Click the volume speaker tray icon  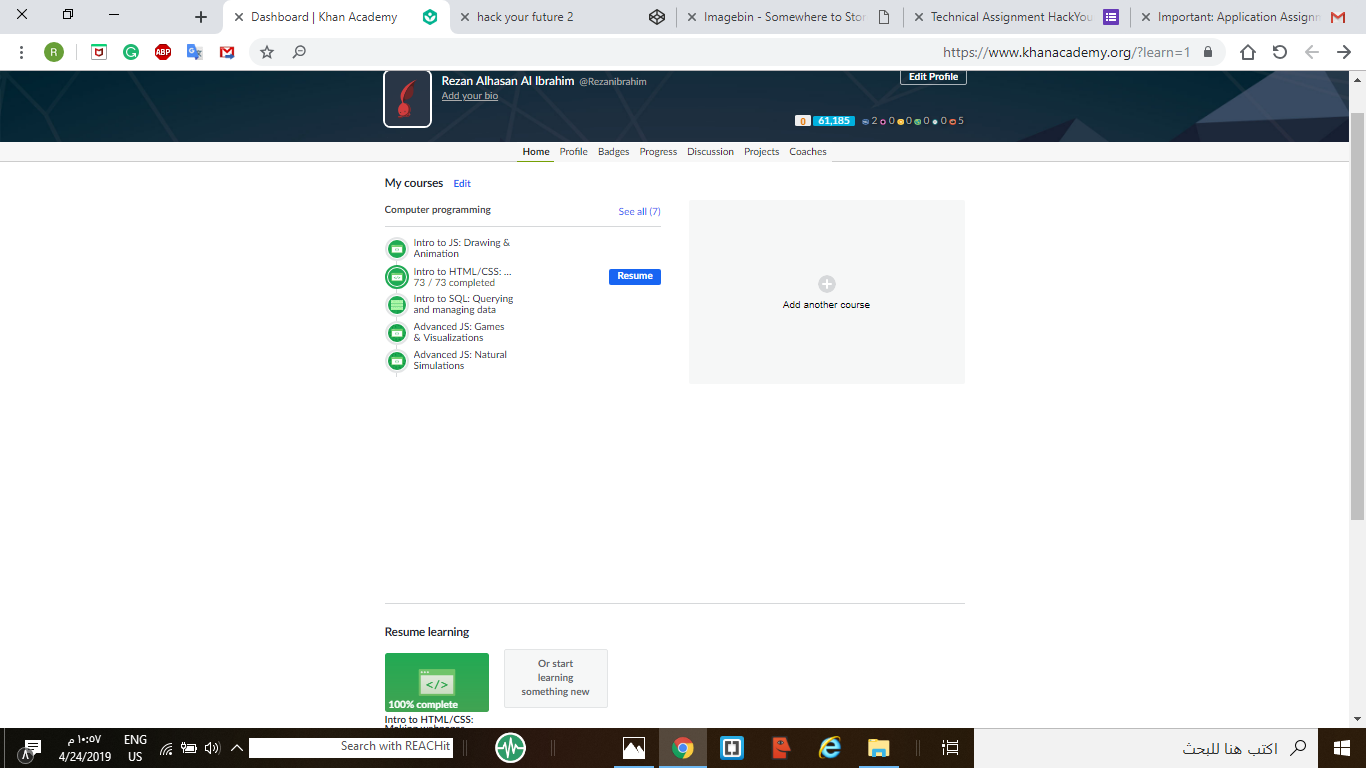pyautogui.click(x=211, y=748)
